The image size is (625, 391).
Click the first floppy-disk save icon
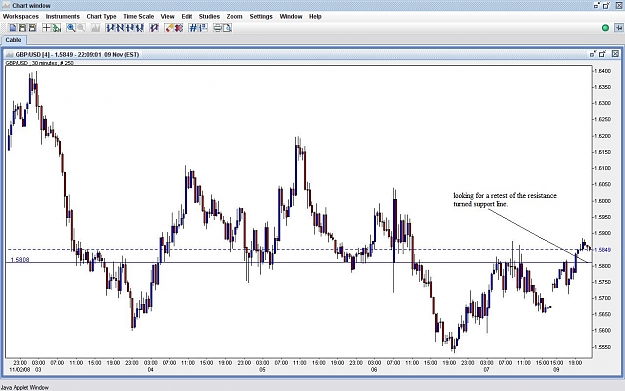(23, 28)
